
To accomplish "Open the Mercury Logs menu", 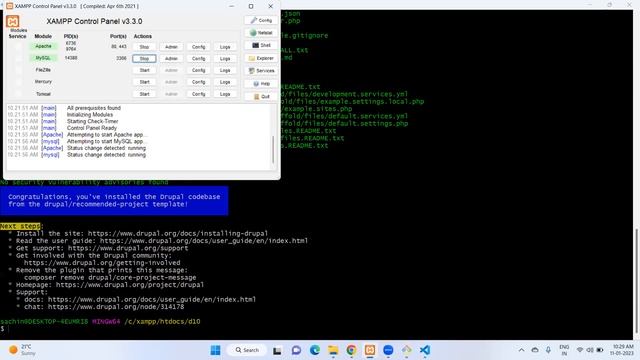I will coord(225,82).
